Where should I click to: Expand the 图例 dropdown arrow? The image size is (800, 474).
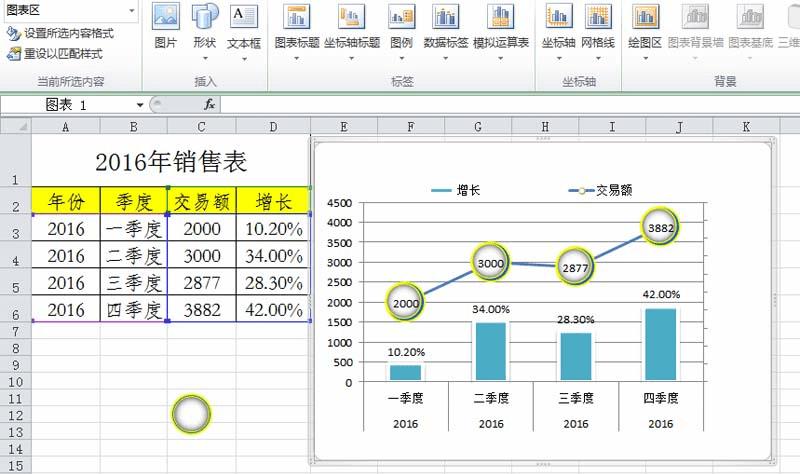pyautogui.click(x=402, y=58)
